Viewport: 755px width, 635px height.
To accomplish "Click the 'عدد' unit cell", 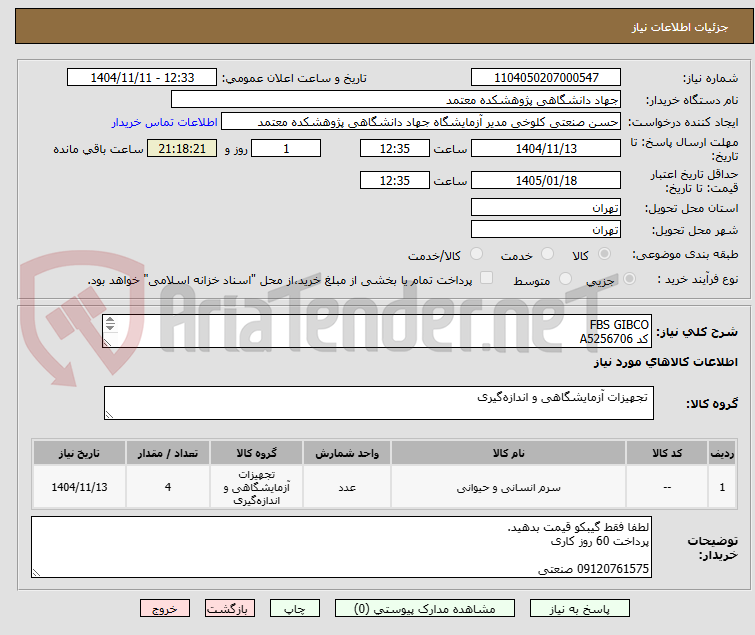I will [347, 487].
